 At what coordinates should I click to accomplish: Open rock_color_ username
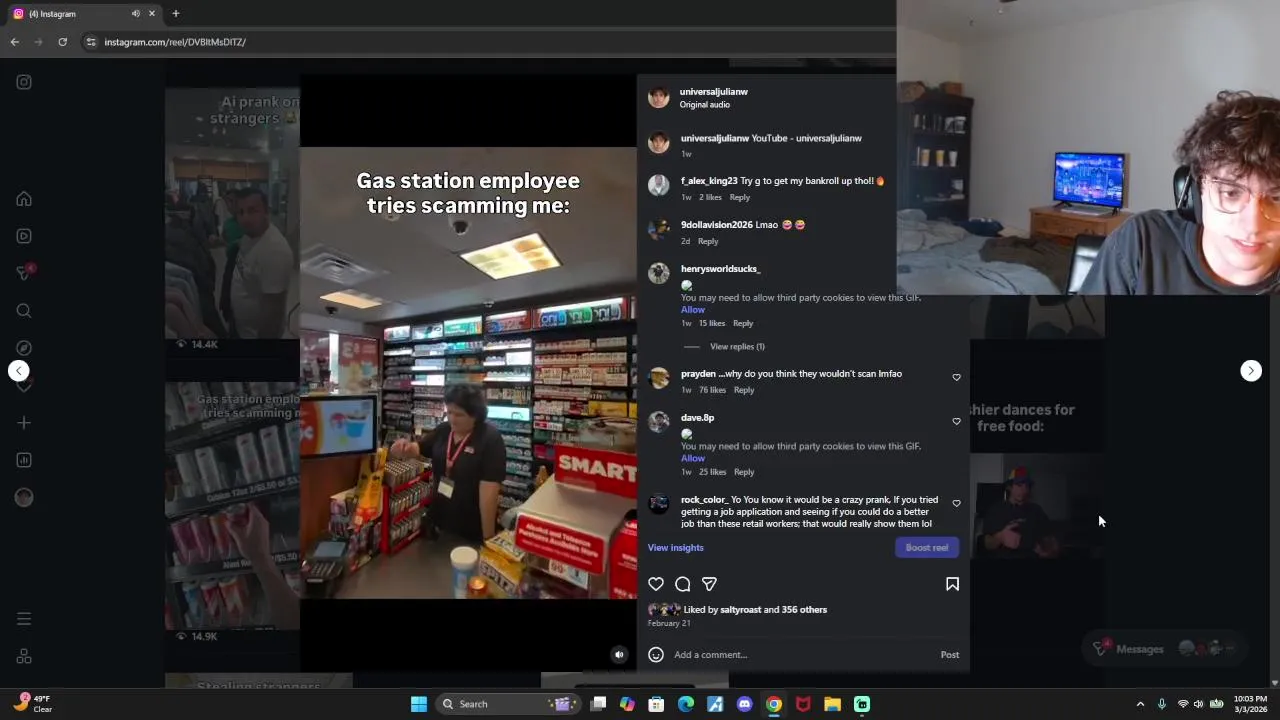(704, 500)
